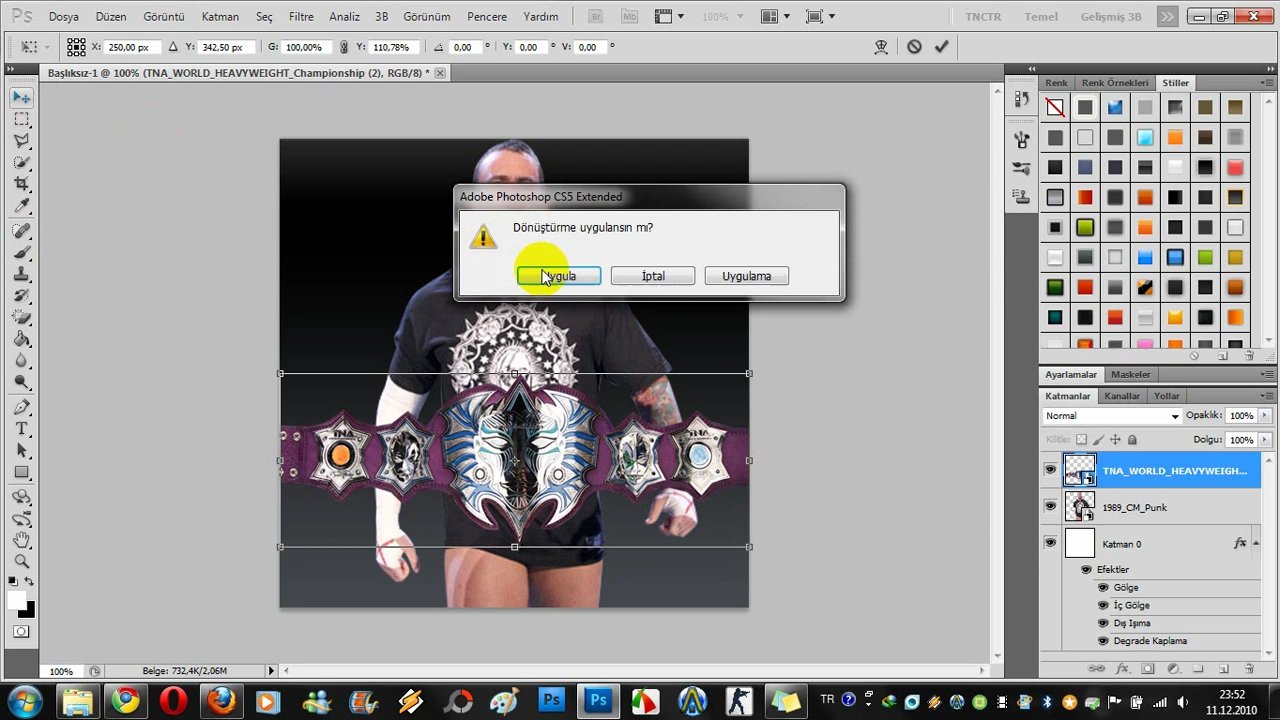Select the Geliştirilmiş 3B workspace
Image resolution: width=1280 pixels, height=720 pixels.
1111,17
